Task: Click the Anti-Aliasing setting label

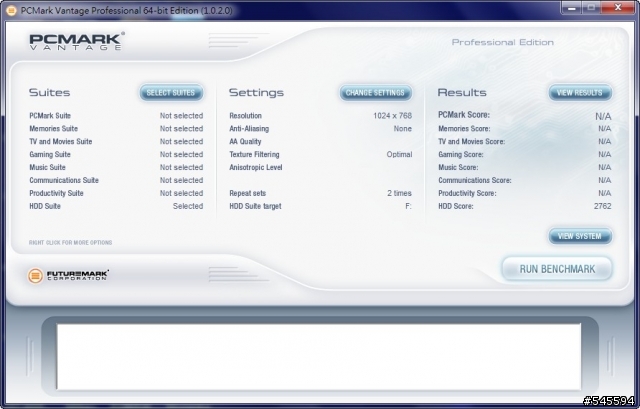Action: pos(249,129)
